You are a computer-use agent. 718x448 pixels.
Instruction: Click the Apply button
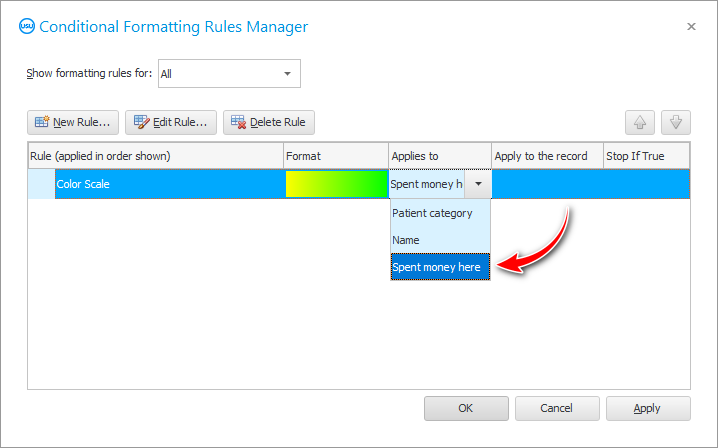coord(648,408)
